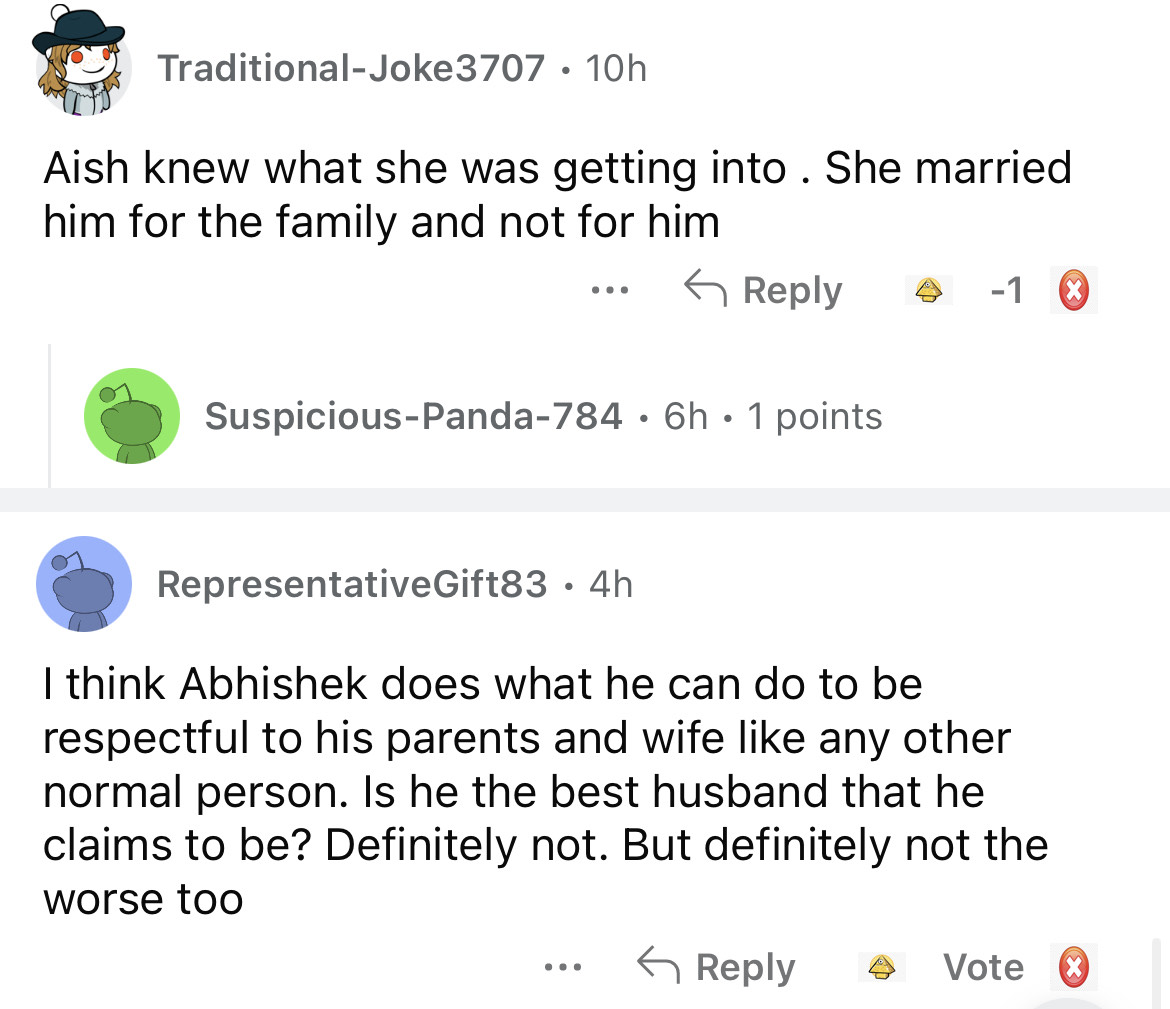Visit the RepresentativeGift83 username link
The height and width of the screenshot is (1009, 1170).
click(x=352, y=584)
